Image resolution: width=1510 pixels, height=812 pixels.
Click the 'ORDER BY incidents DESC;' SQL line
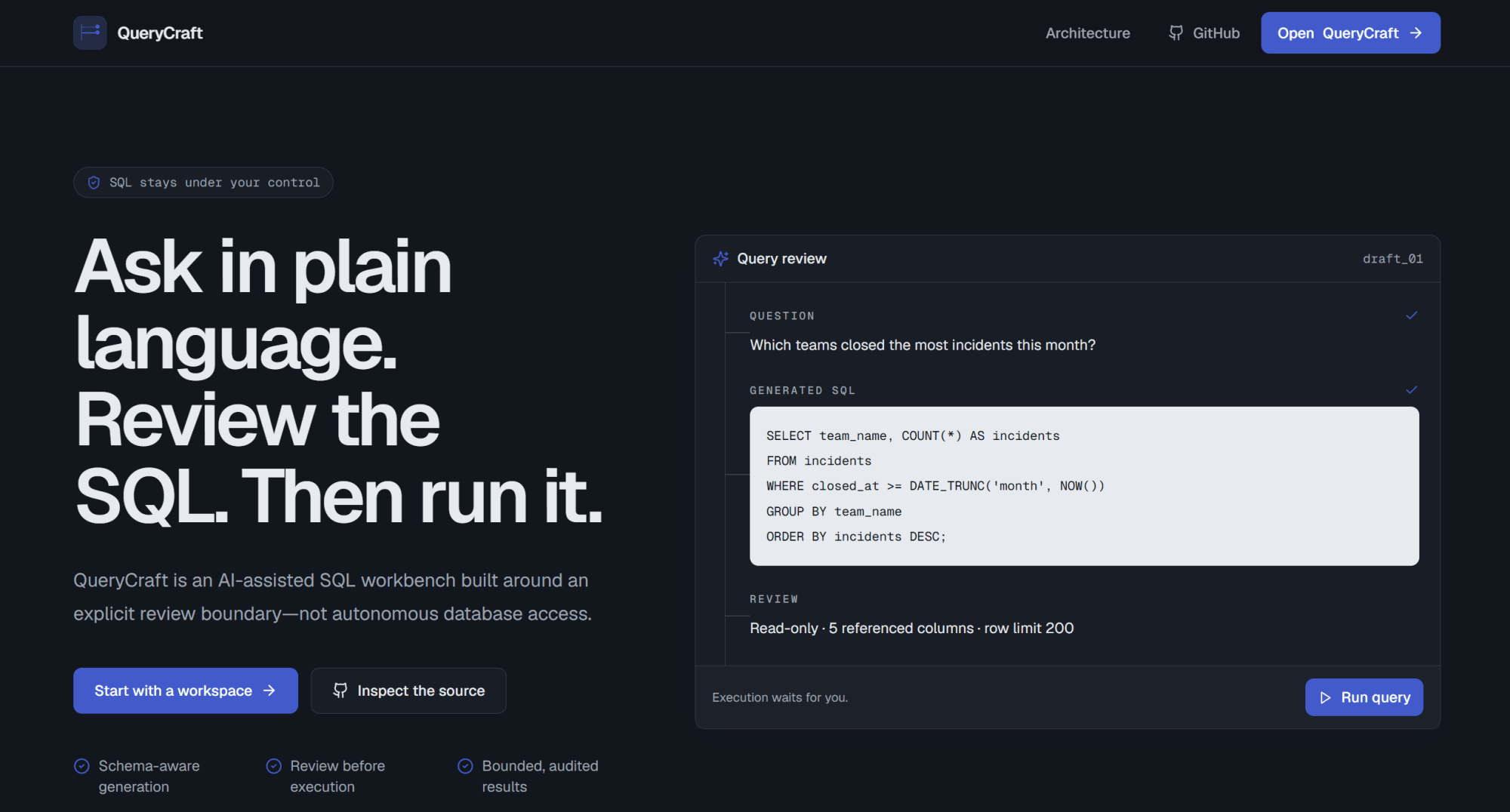(856, 537)
